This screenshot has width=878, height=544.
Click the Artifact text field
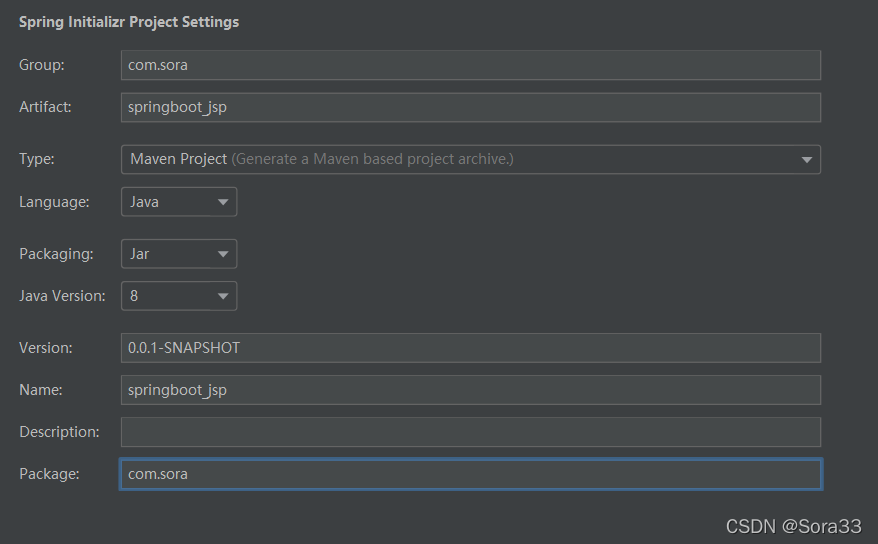pos(471,107)
